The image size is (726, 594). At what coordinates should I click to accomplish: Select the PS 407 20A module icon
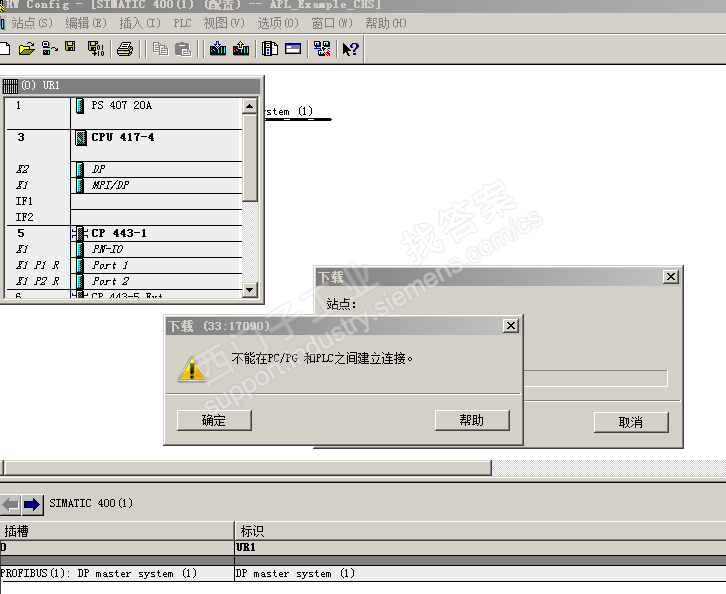80,106
